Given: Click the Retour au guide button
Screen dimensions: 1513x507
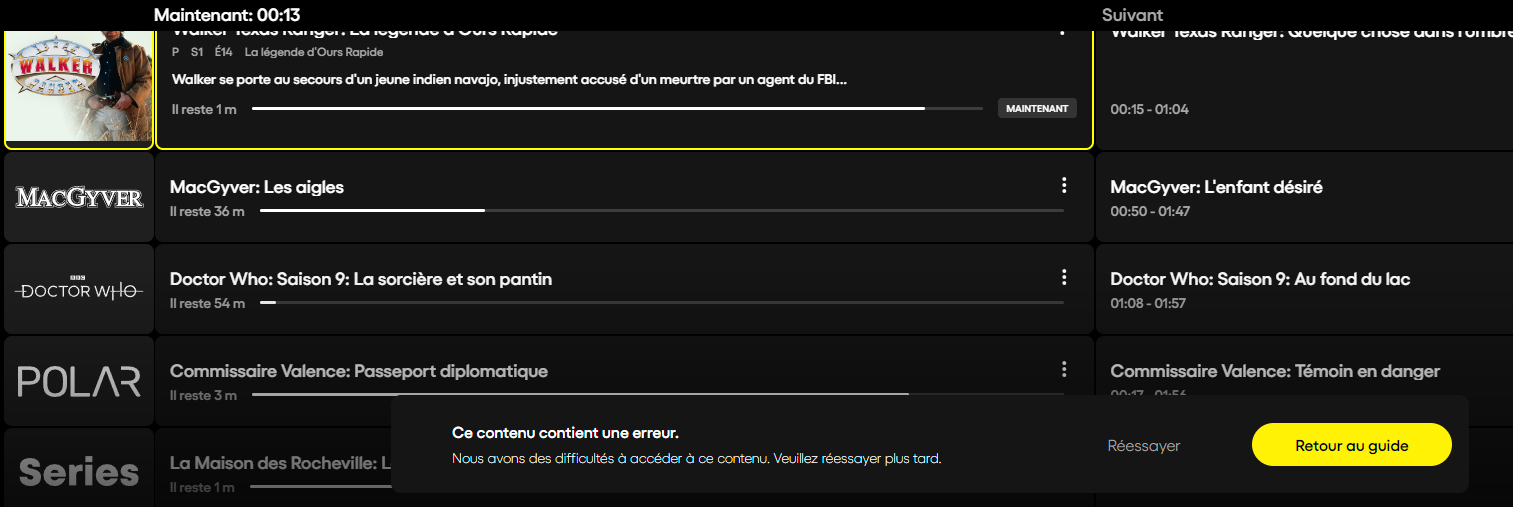Looking at the screenshot, I should pyautogui.click(x=1351, y=445).
